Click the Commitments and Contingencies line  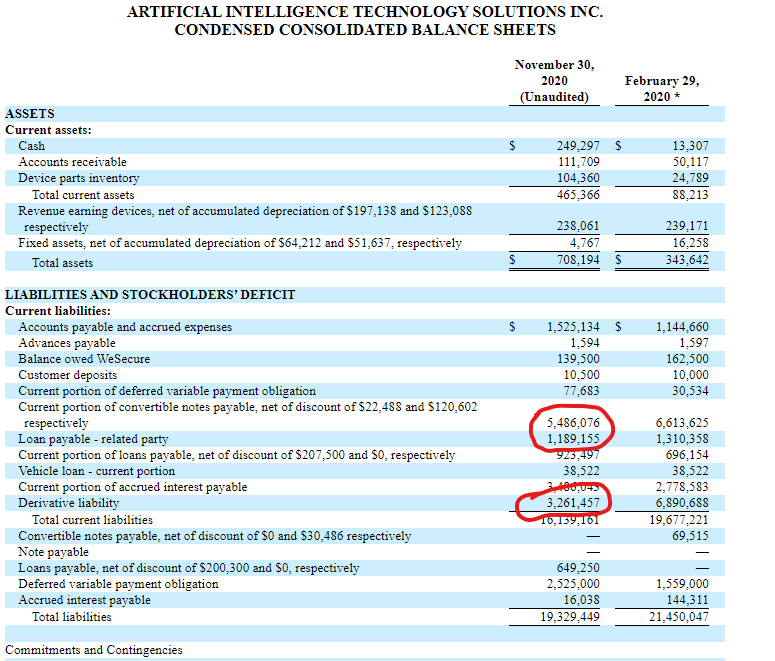93,650
